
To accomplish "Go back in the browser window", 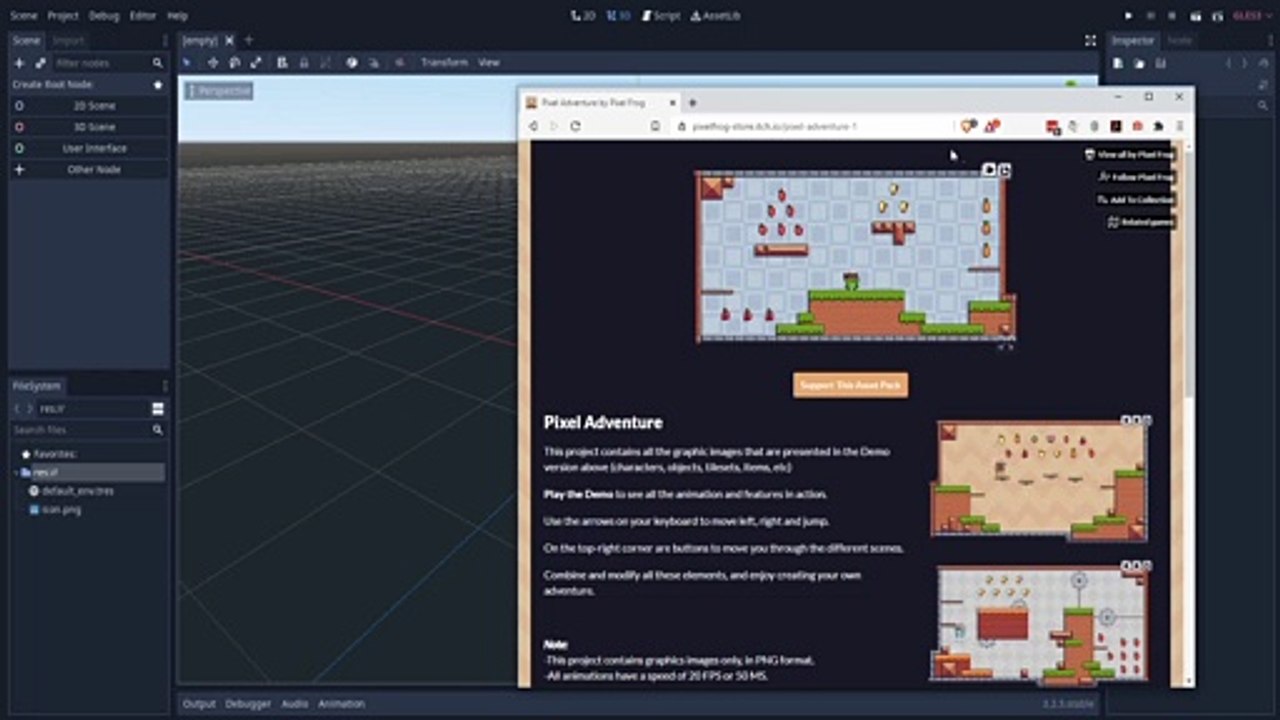I will (x=533, y=126).
